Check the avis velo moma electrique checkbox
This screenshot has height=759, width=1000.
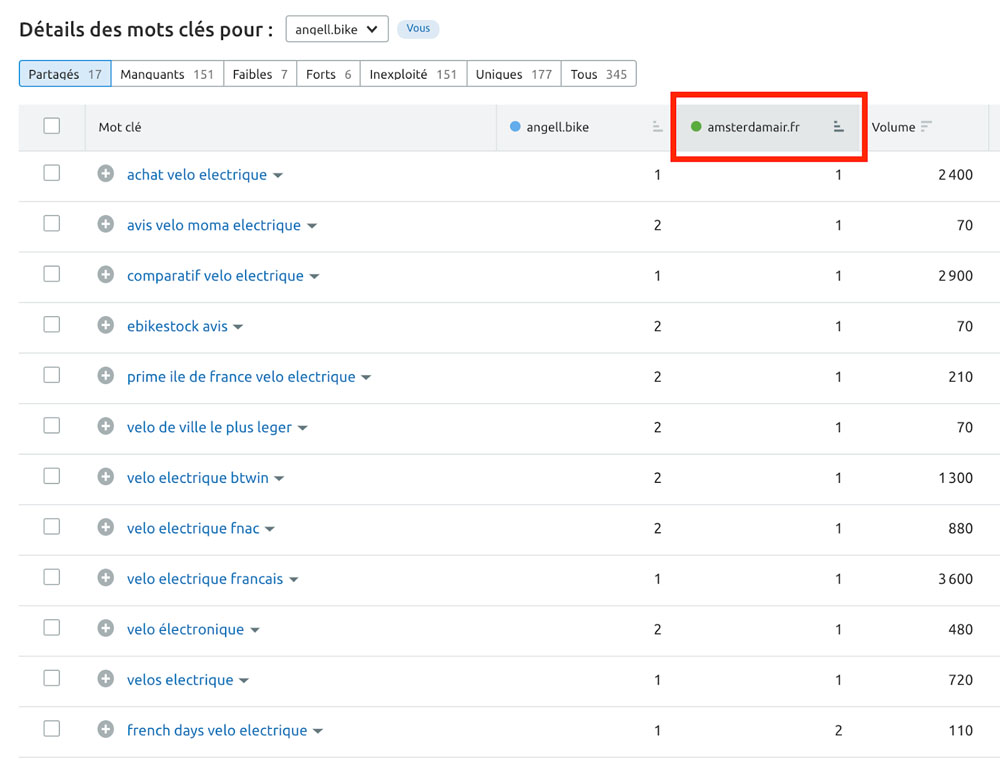pos(52,223)
